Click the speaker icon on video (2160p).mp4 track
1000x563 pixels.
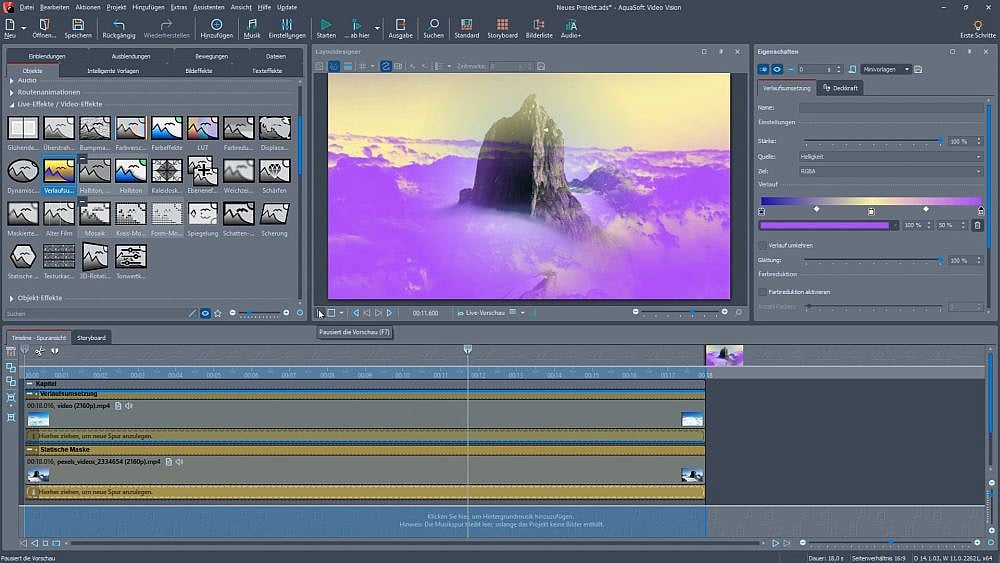129,406
